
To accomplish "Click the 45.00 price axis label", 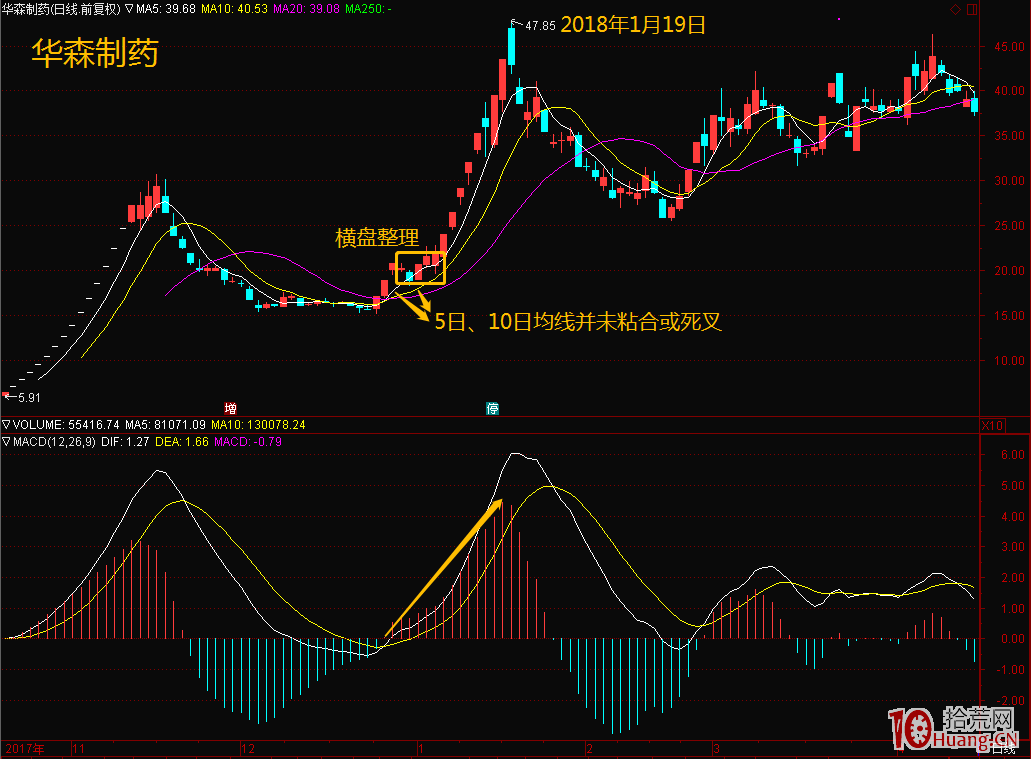I will point(1009,47).
